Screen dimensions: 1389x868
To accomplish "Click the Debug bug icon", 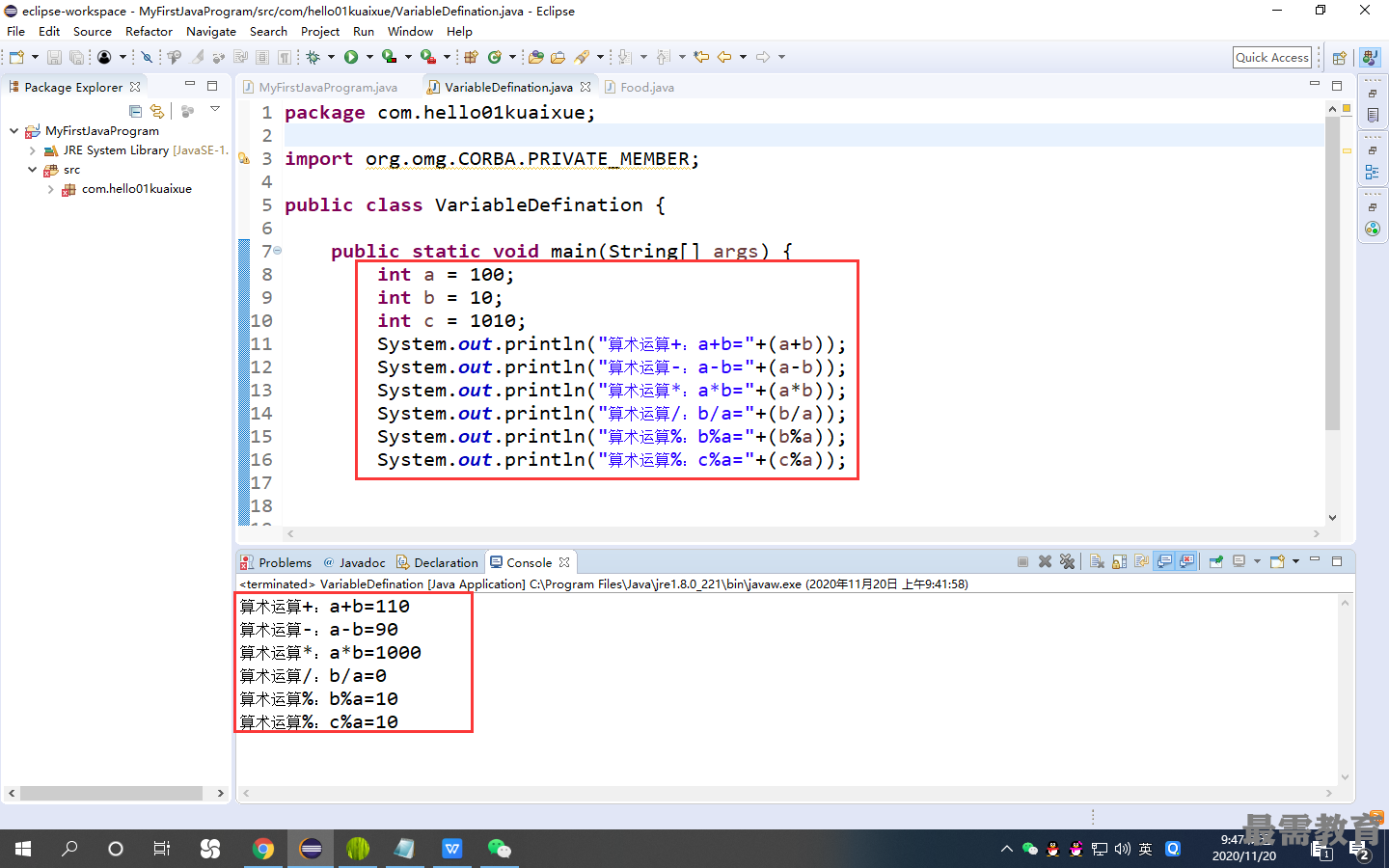I will tap(313, 57).
